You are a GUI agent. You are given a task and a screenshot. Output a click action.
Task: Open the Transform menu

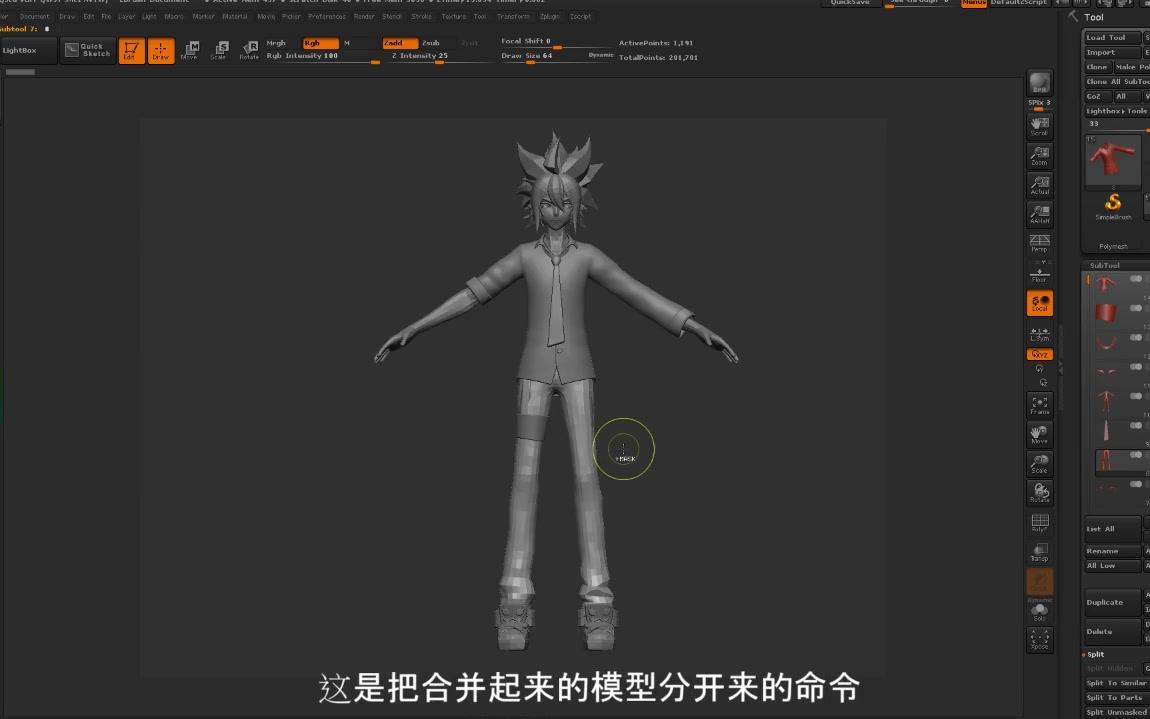point(513,16)
